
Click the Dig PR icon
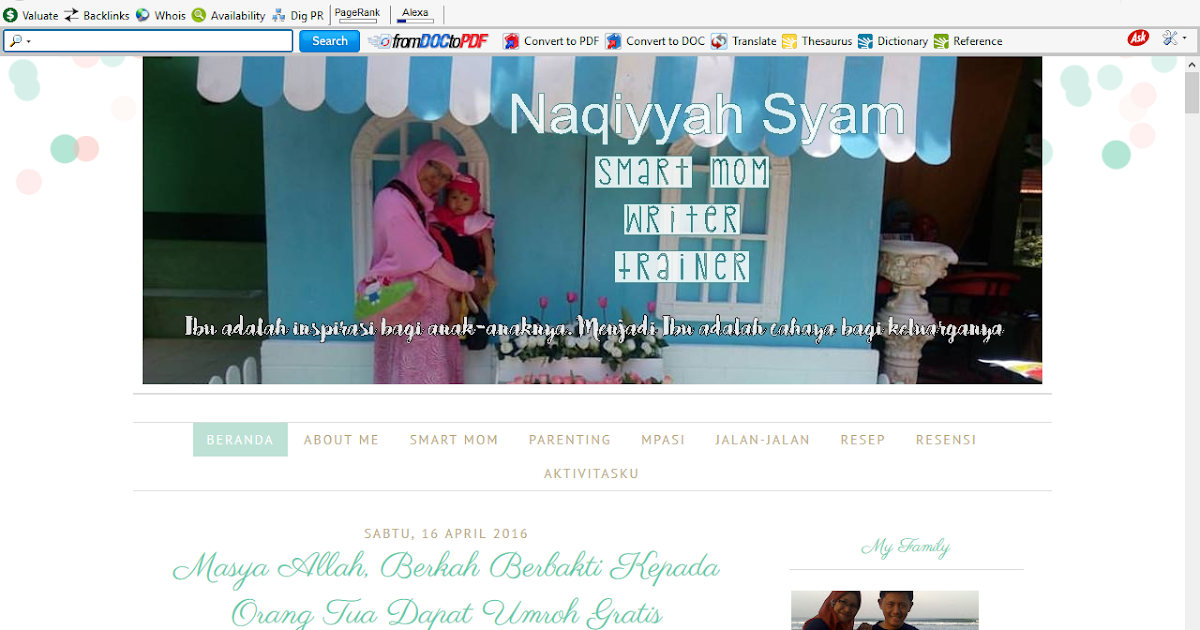tap(279, 15)
